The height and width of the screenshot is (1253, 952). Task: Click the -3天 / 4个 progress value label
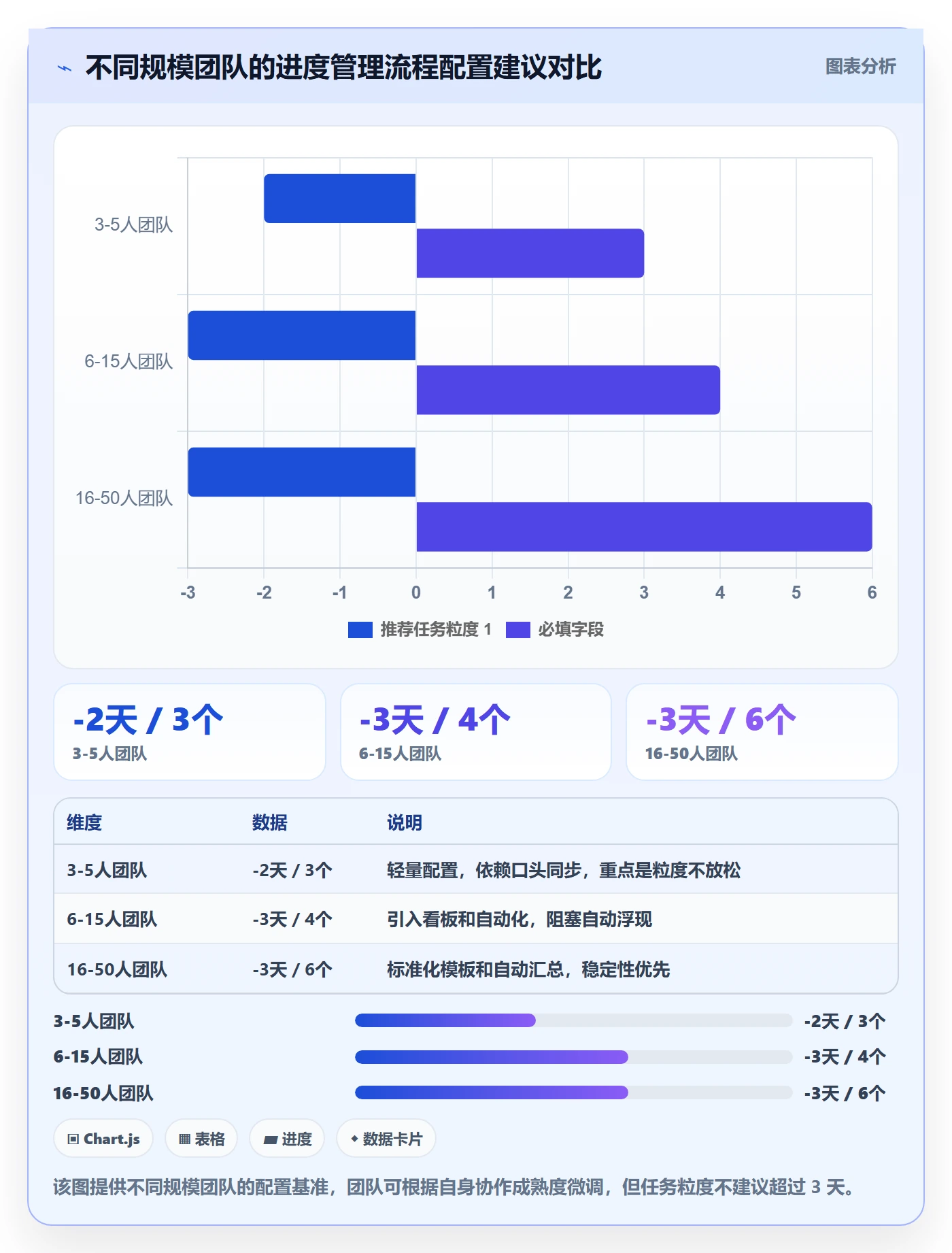(x=845, y=1057)
